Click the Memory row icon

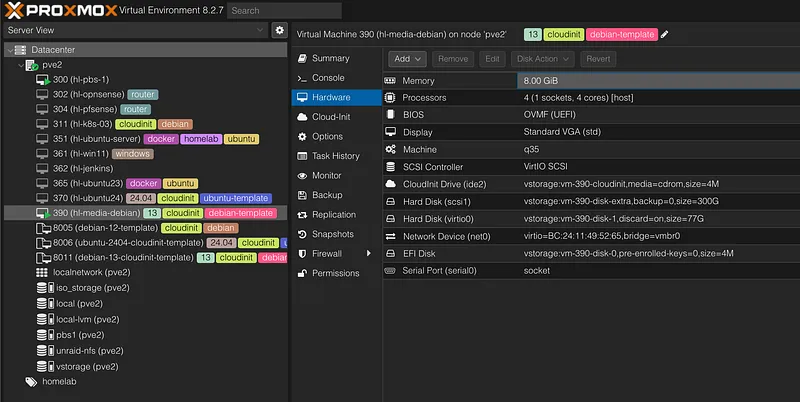391,80
